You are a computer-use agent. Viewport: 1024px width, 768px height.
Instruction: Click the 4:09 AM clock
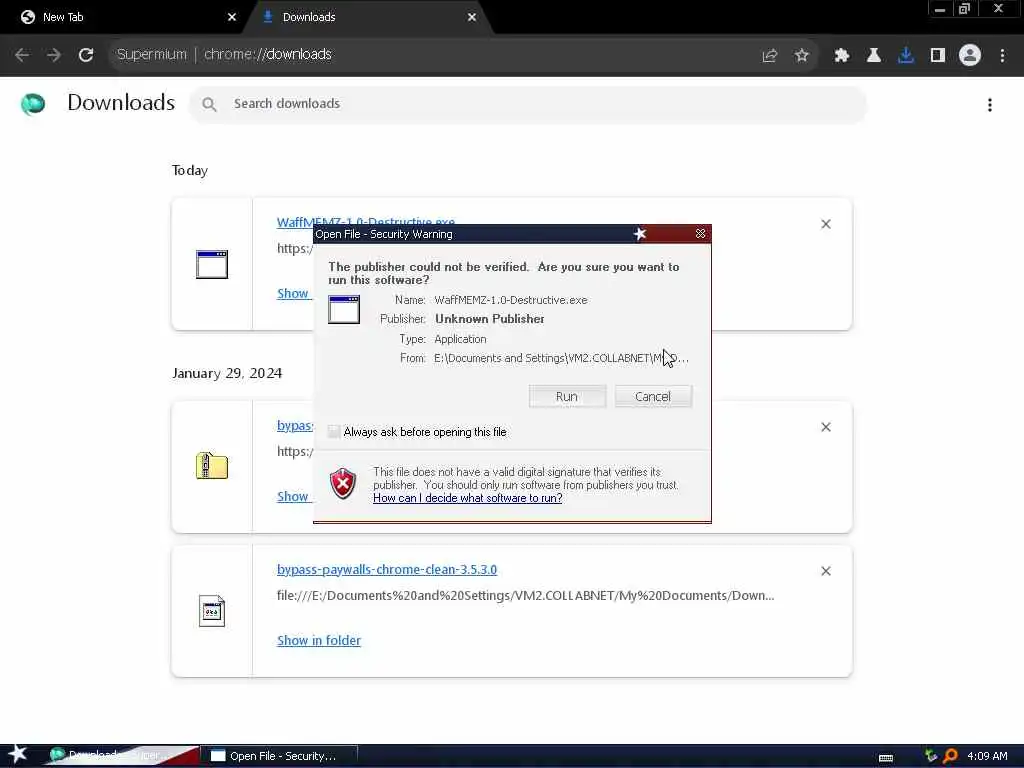987,756
